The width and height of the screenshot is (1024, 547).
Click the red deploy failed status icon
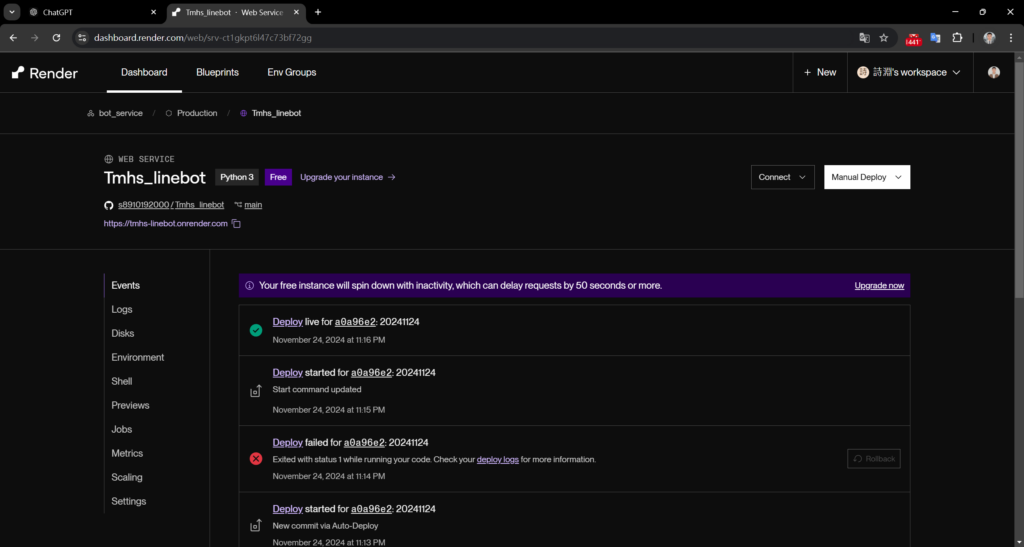[x=256, y=459]
